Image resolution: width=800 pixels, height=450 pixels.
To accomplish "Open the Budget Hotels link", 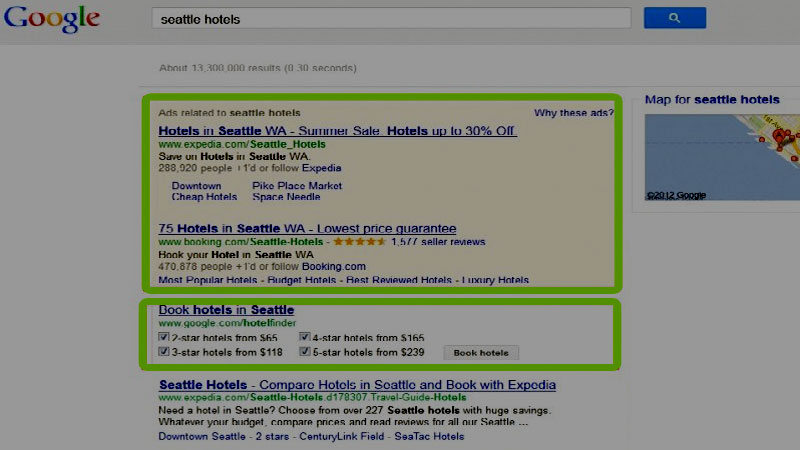I will point(302,280).
